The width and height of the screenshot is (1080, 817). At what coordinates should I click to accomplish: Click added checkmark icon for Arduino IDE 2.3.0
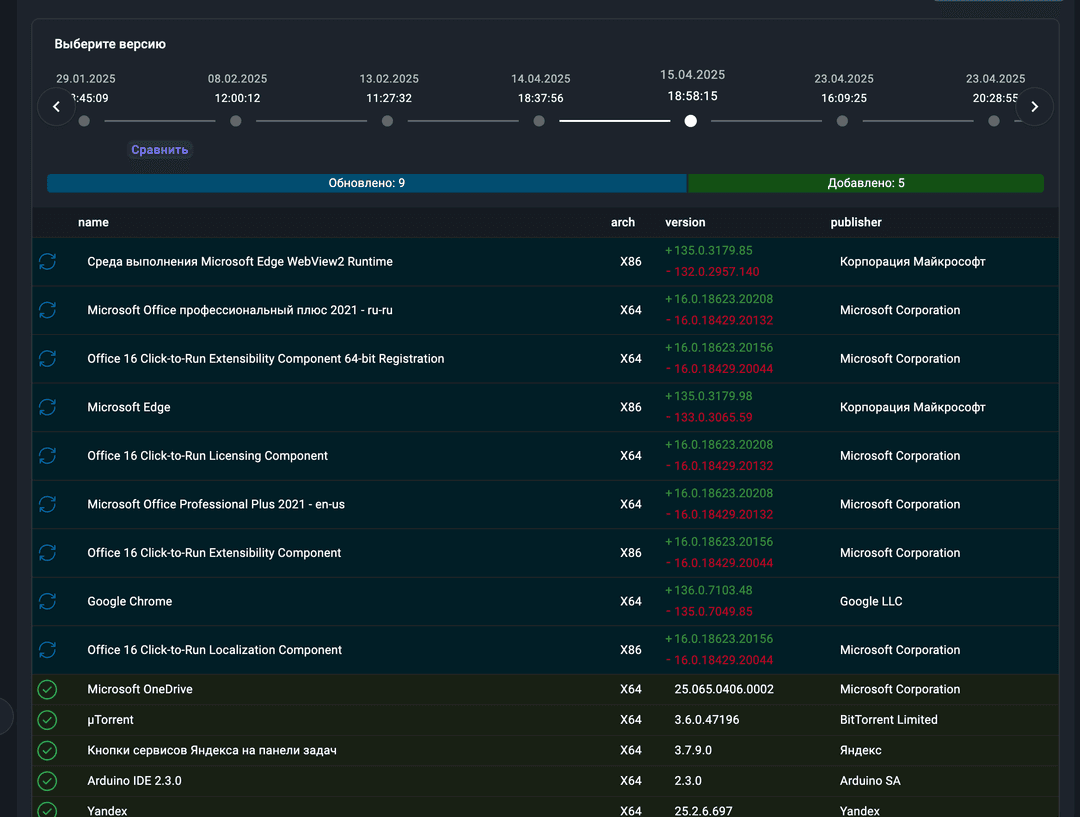tap(47, 780)
